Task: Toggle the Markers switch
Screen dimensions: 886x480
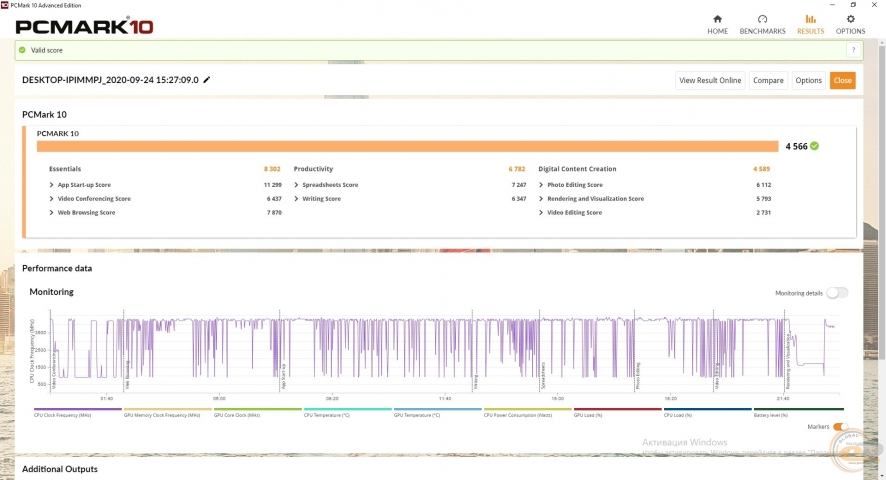Action: (840, 427)
